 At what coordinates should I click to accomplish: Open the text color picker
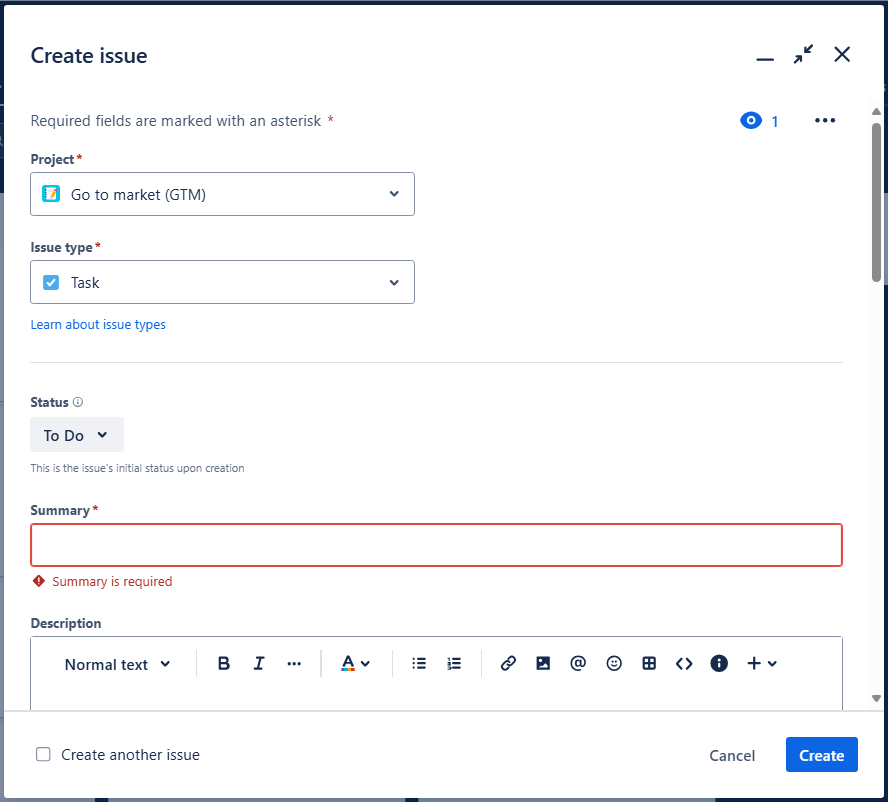tap(355, 664)
